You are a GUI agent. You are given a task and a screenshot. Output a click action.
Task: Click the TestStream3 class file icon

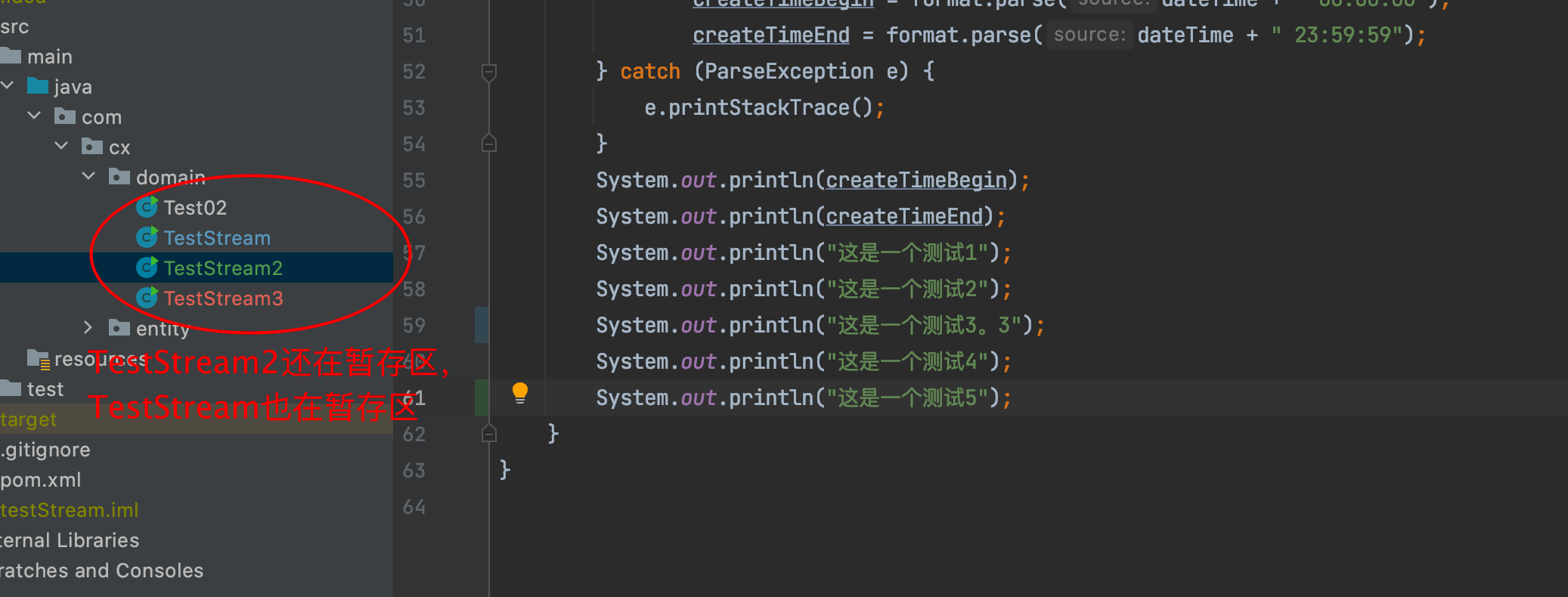[x=147, y=298]
